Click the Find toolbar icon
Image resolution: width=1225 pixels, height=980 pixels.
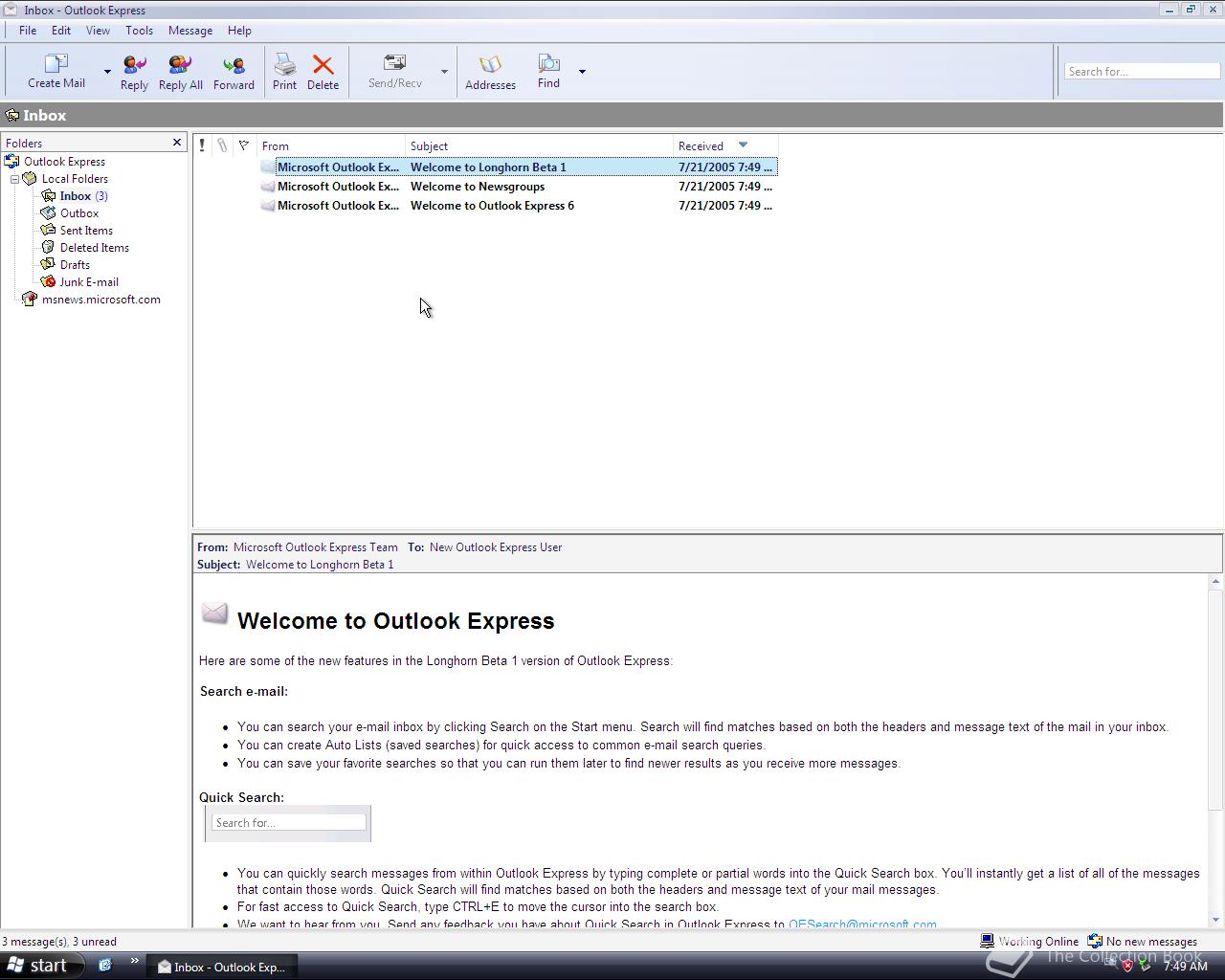pyautogui.click(x=548, y=63)
